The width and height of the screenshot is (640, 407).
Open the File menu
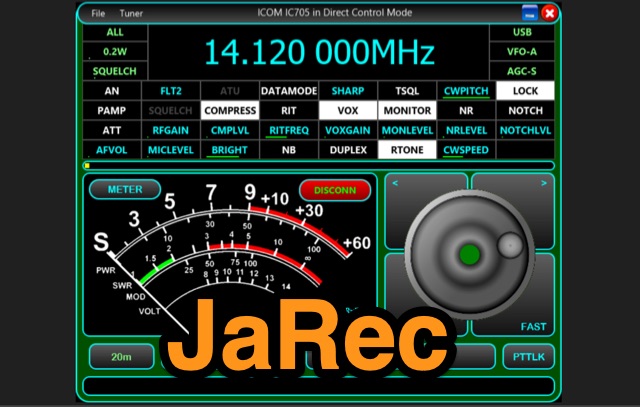coord(98,14)
